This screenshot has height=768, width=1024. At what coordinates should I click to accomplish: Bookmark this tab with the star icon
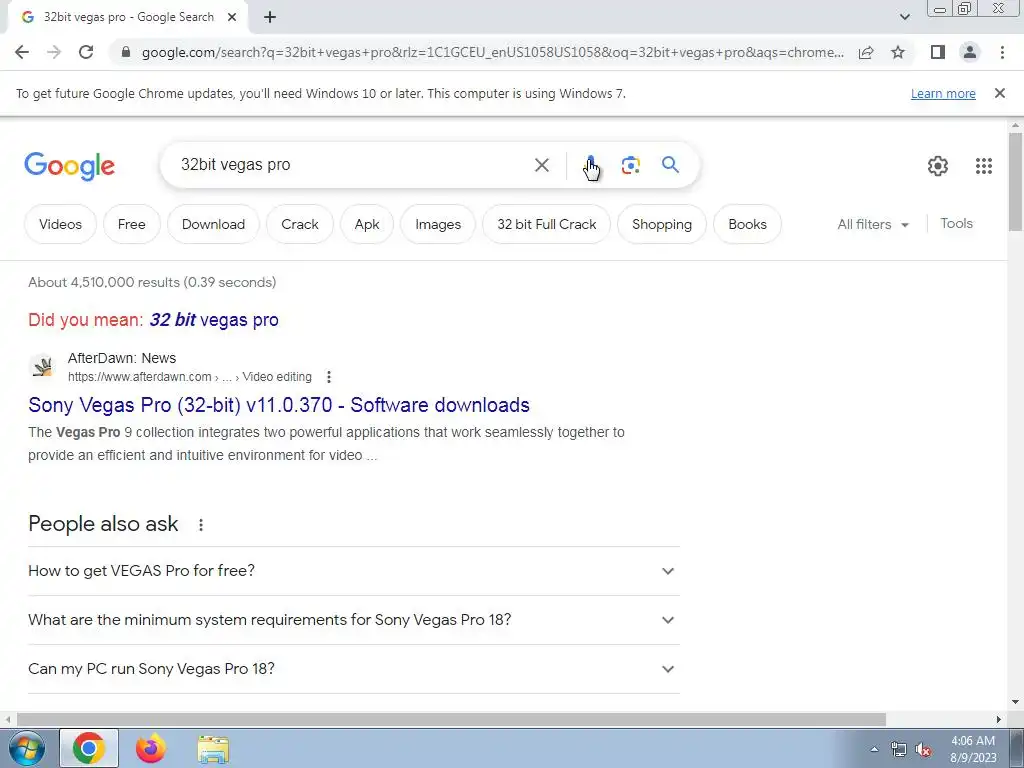tap(898, 52)
